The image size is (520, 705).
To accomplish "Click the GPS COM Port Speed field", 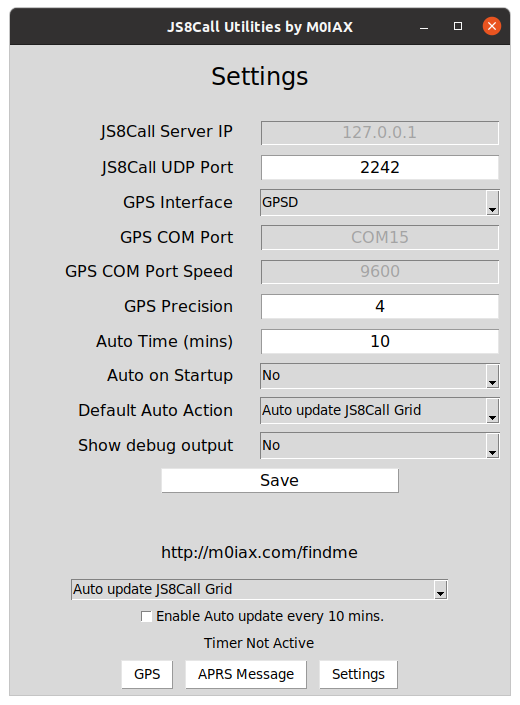I will (x=380, y=272).
